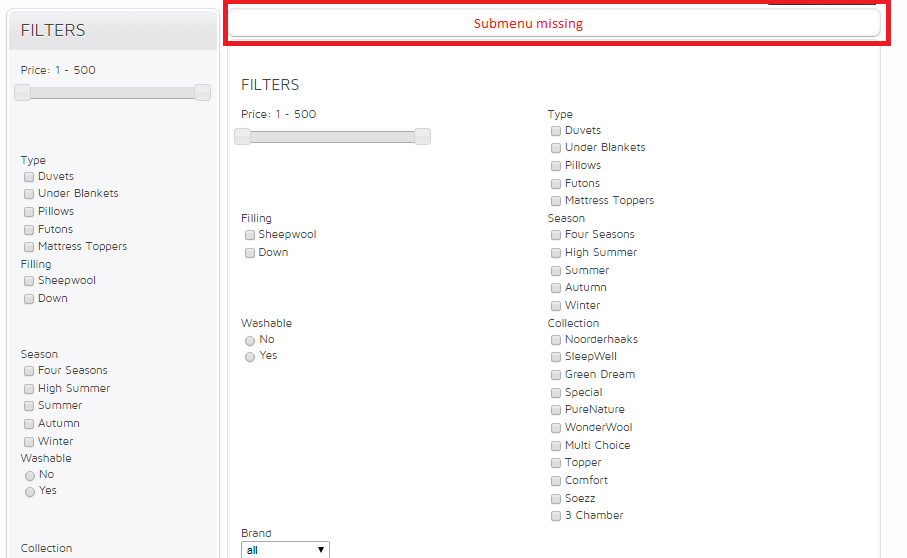This screenshot has height=558, width=907.
Task: Click the main panel price slider minimum handle
Action: click(242, 136)
